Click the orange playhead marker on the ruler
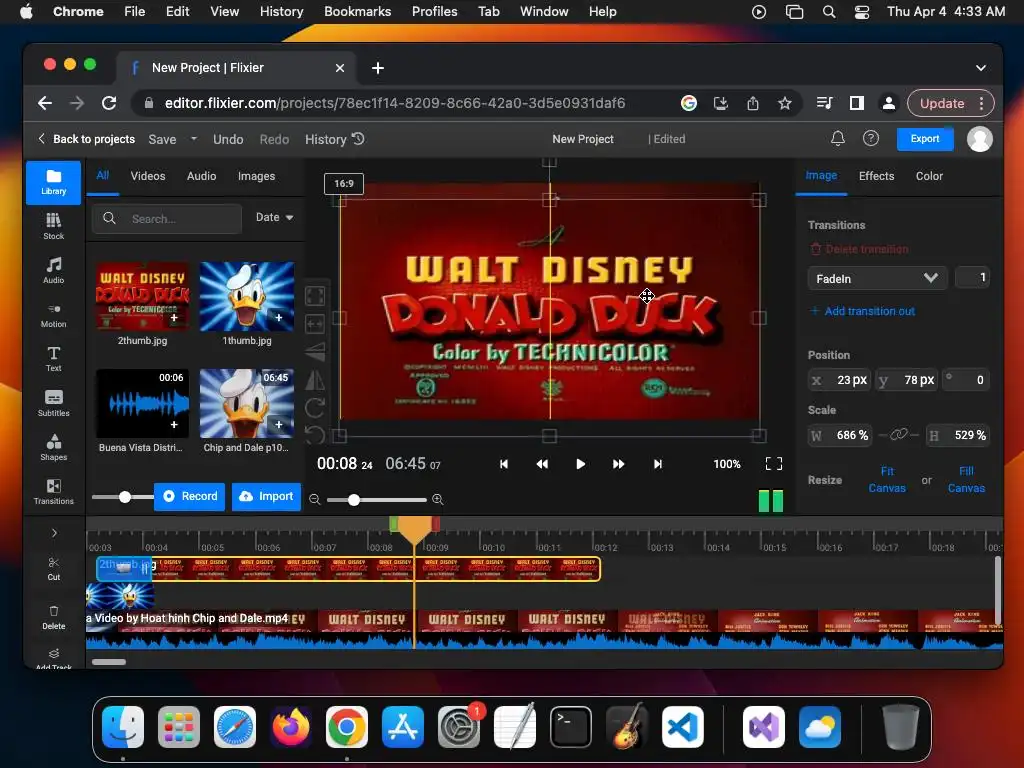Viewport: 1024px width, 768px height. (x=414, y=530)
